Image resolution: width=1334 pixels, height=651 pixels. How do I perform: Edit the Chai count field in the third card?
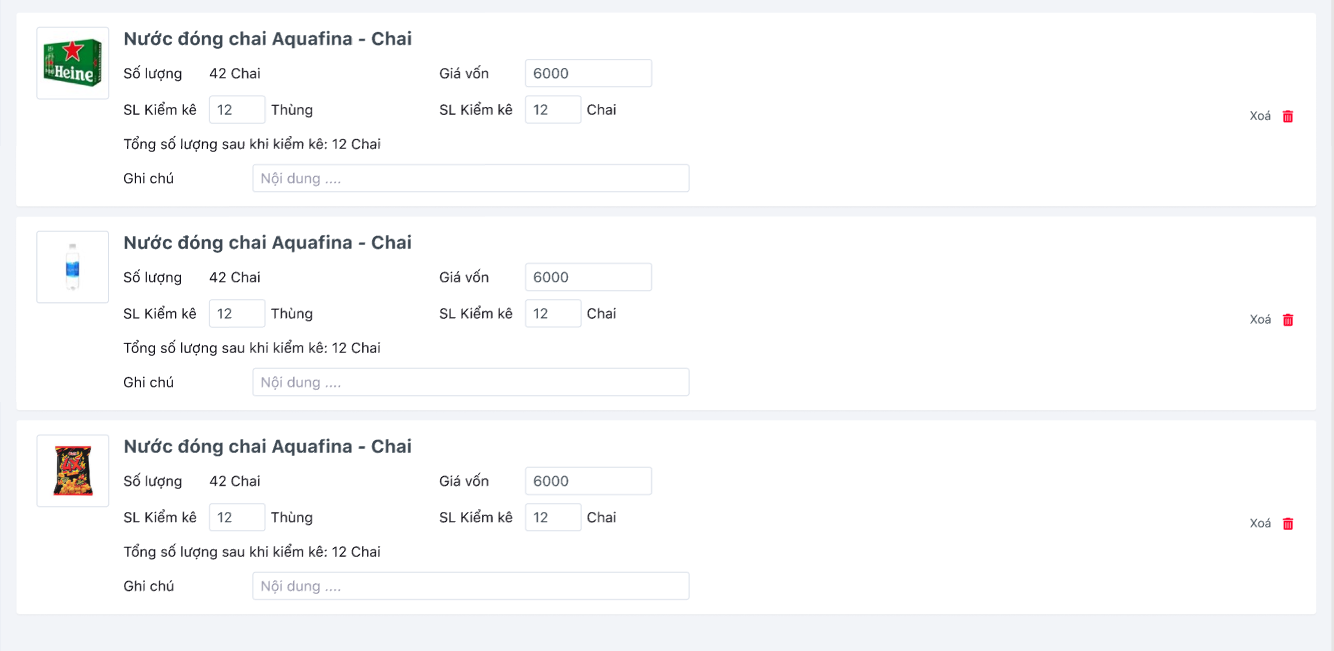[553, 518]
